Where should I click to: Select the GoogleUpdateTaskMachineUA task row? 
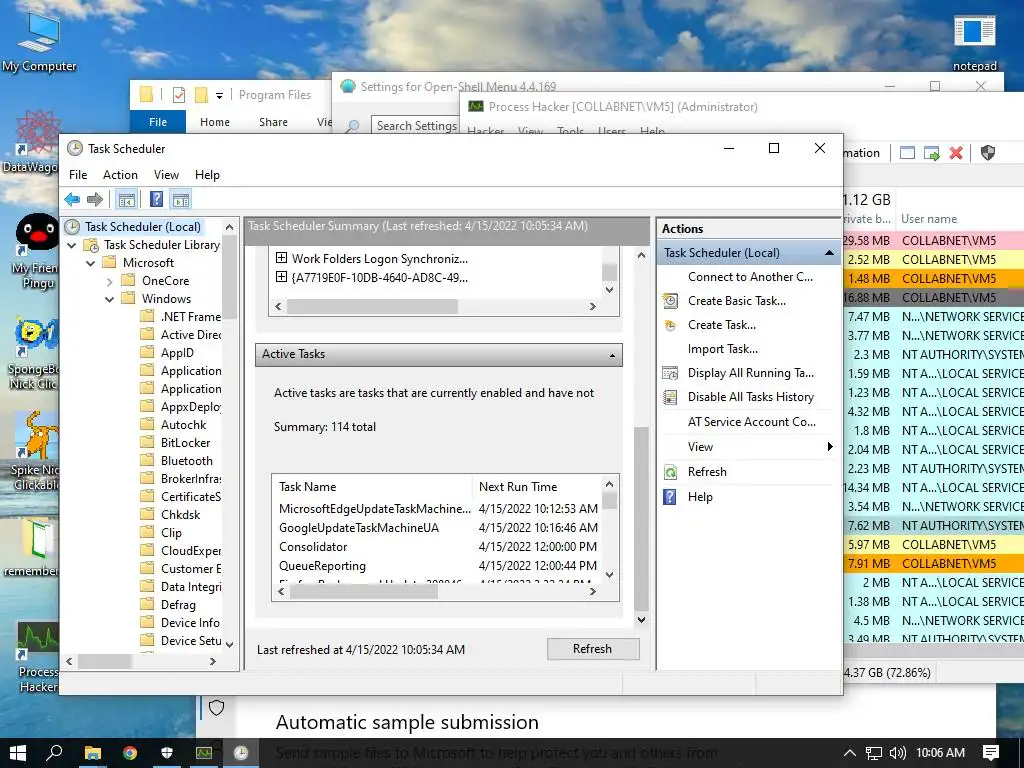438,528
